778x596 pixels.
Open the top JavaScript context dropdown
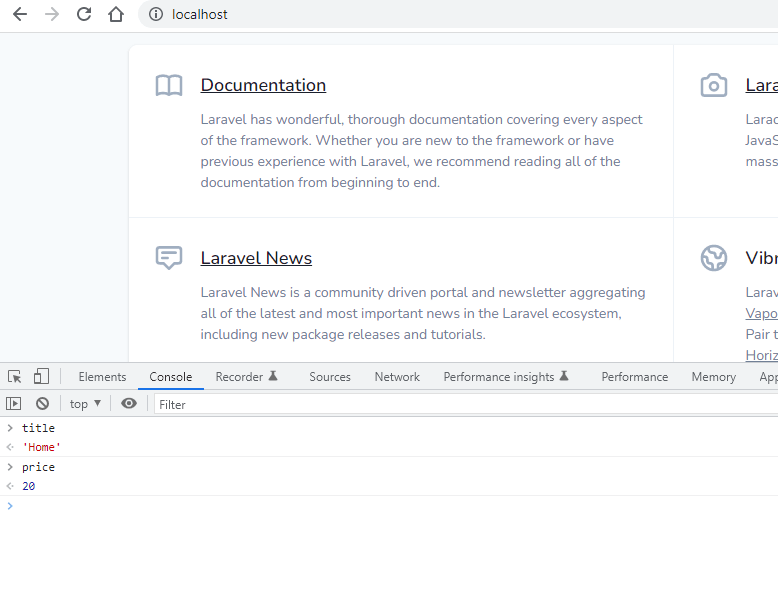pos(85,404)
